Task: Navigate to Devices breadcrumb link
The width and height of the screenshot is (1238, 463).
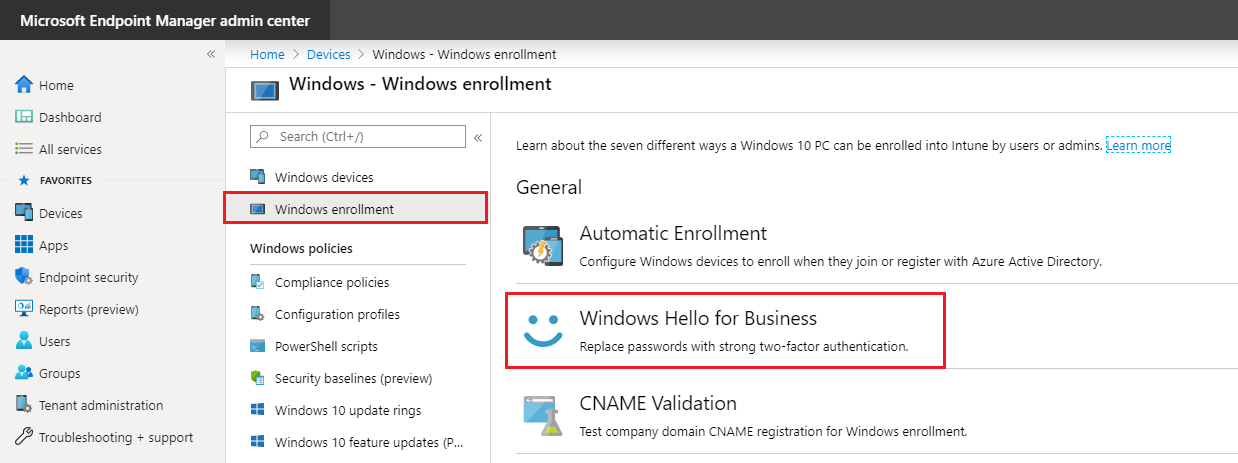Action: 328,54
